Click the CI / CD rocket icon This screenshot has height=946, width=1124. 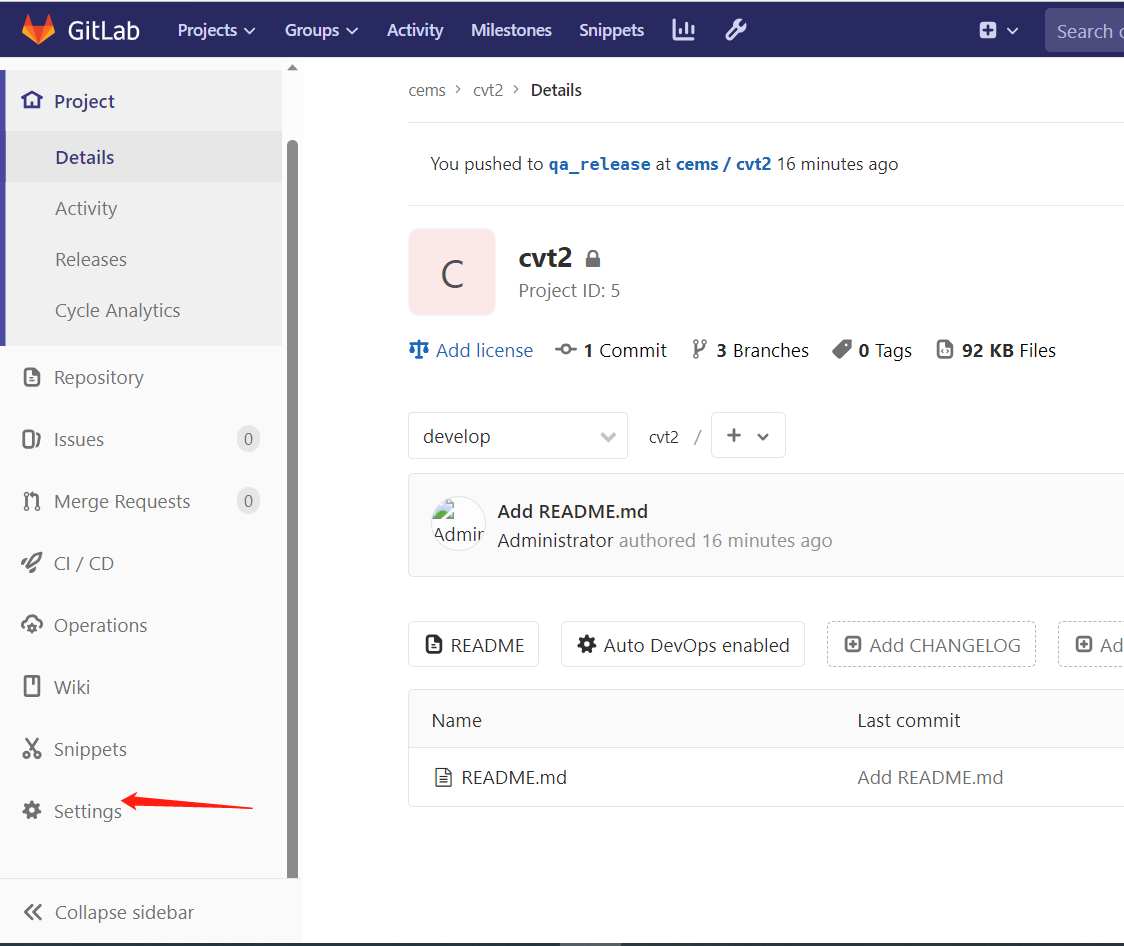(x=32, y=563)
